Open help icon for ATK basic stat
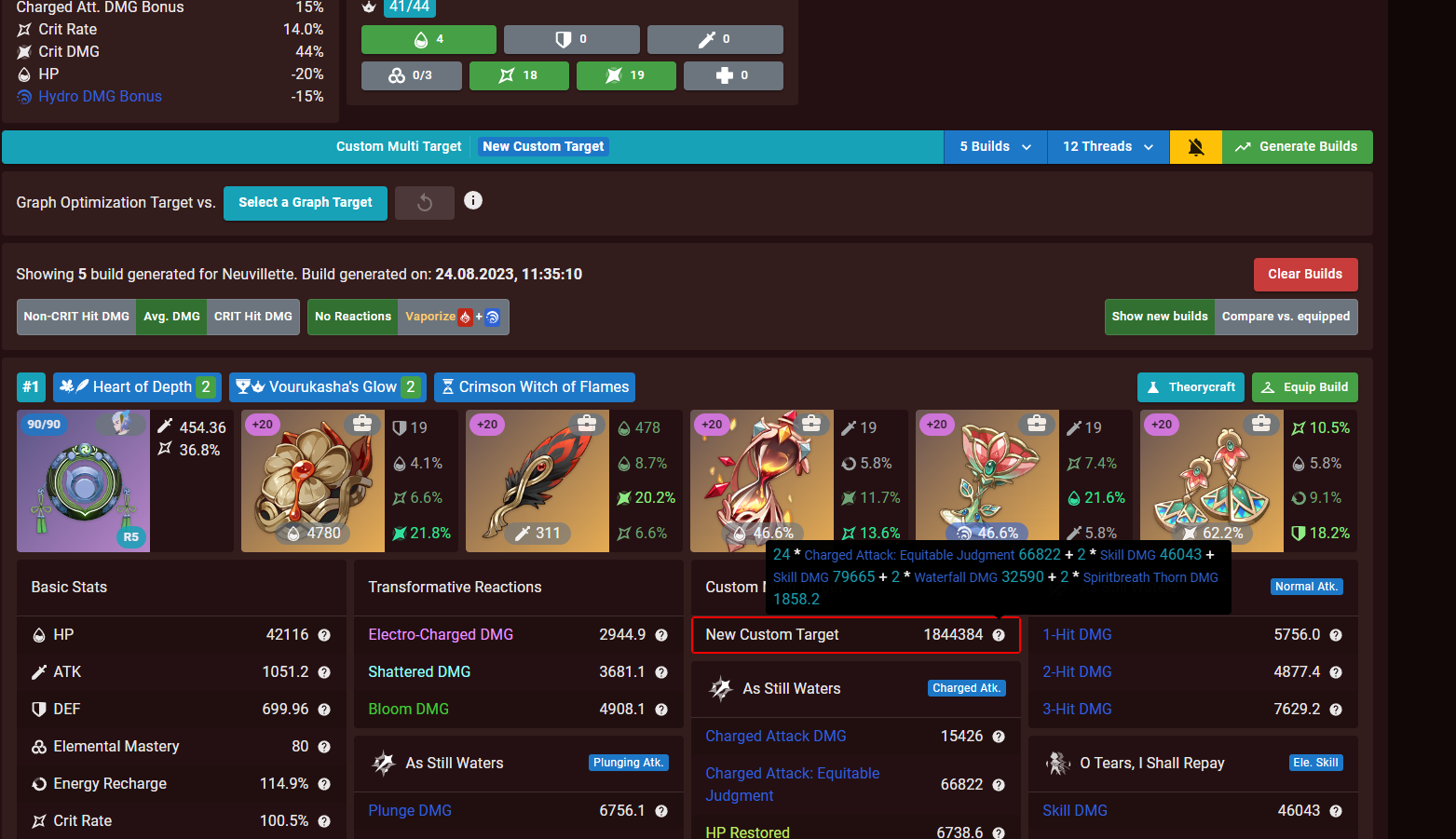 point(324,672)
